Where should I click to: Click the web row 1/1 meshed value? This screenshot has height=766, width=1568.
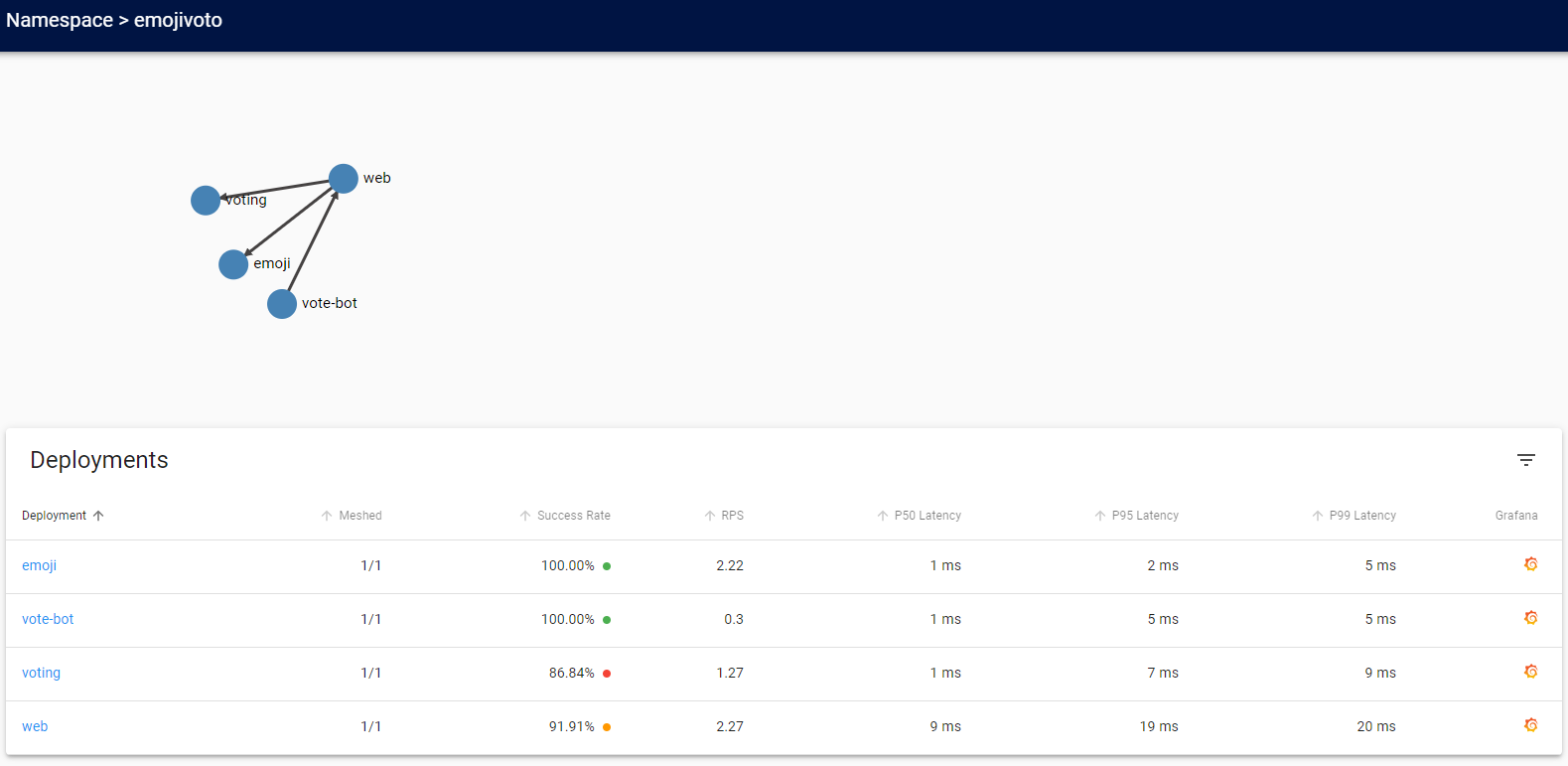[x=371, y=726]
